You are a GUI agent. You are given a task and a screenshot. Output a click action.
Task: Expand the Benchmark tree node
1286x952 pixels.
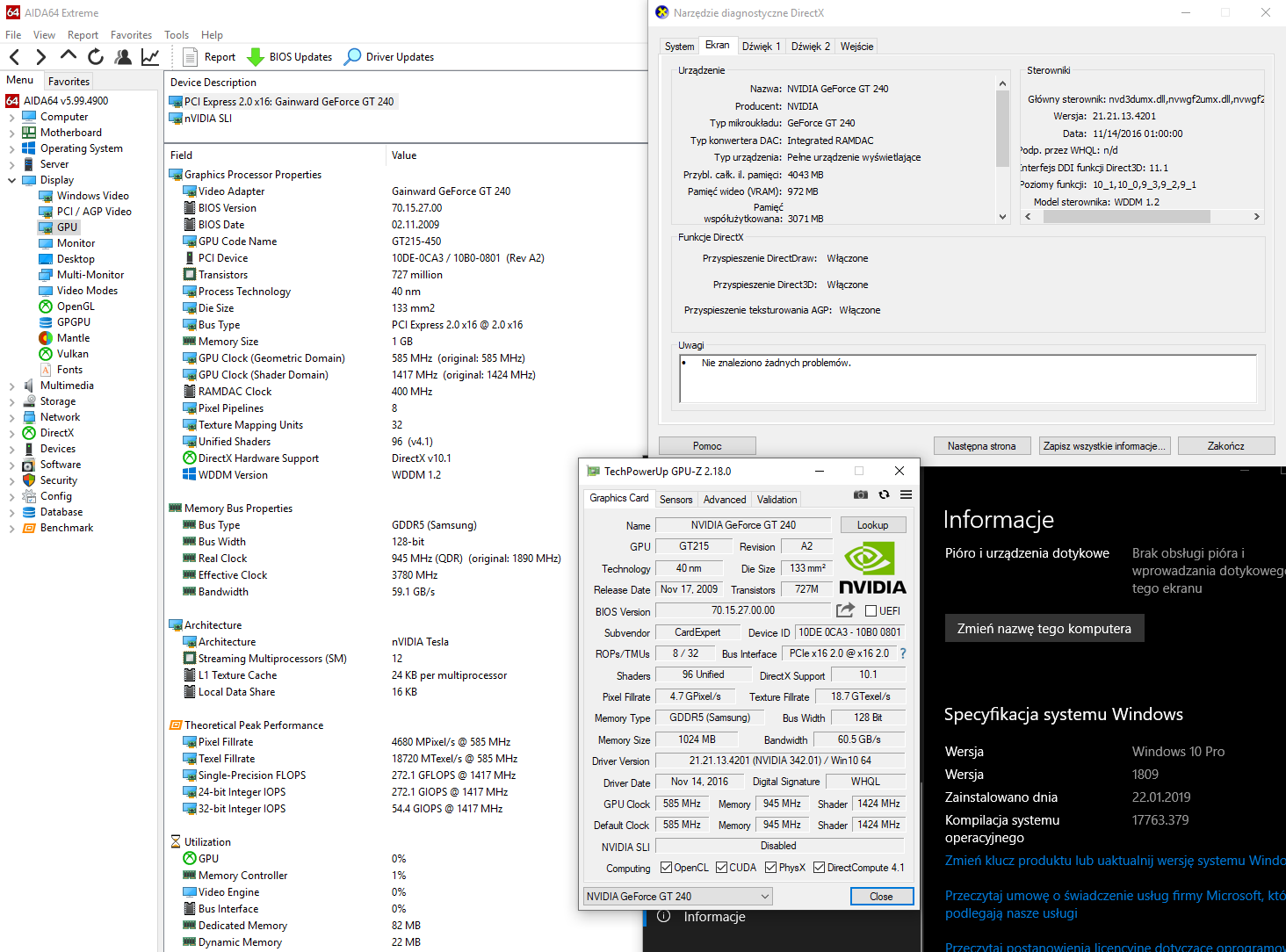[11, 528]
